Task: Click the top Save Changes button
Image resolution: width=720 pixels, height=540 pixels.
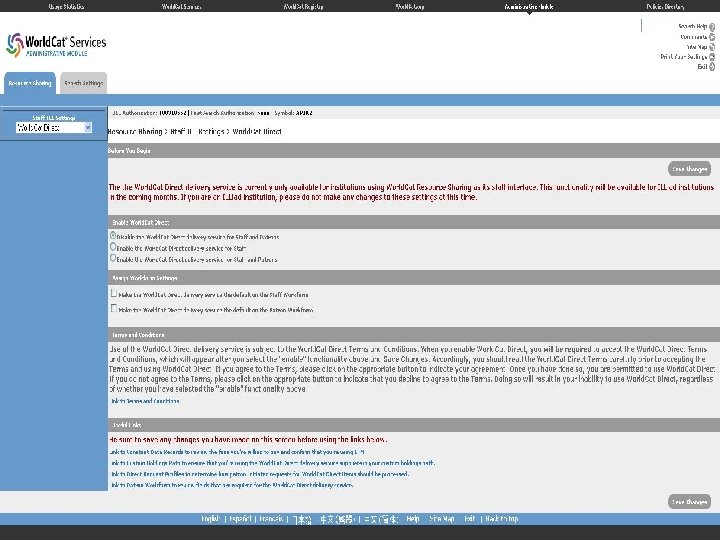Action: (x=689, y=169)
